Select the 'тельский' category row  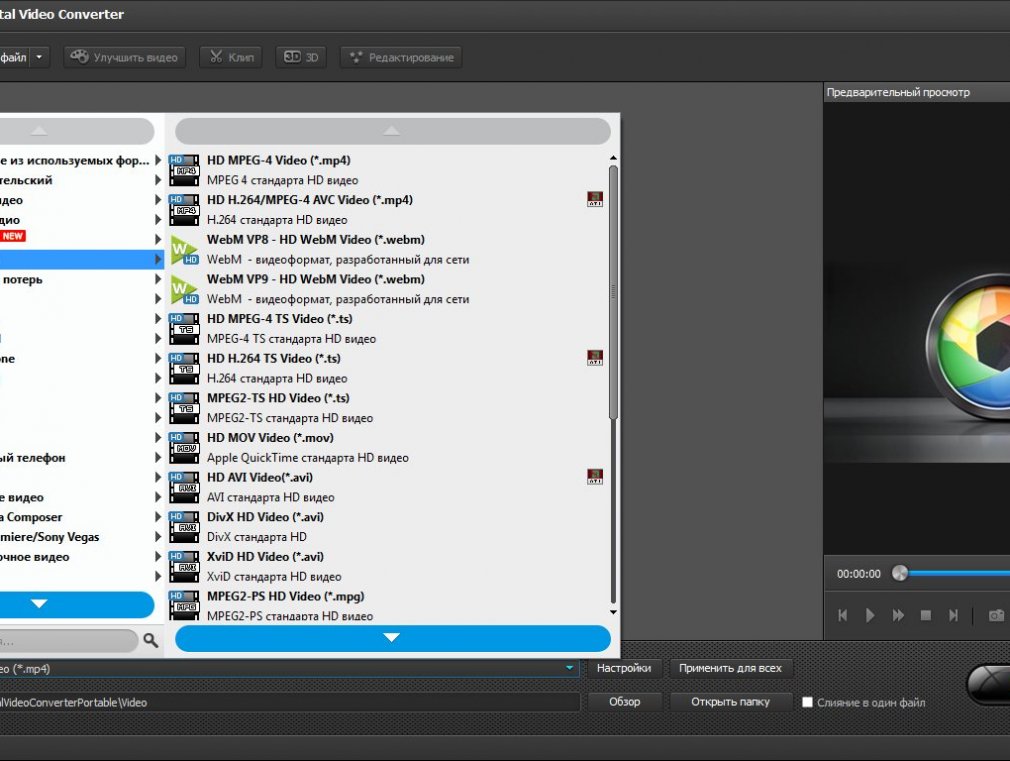pyautogui.click(x=82, y=180)
